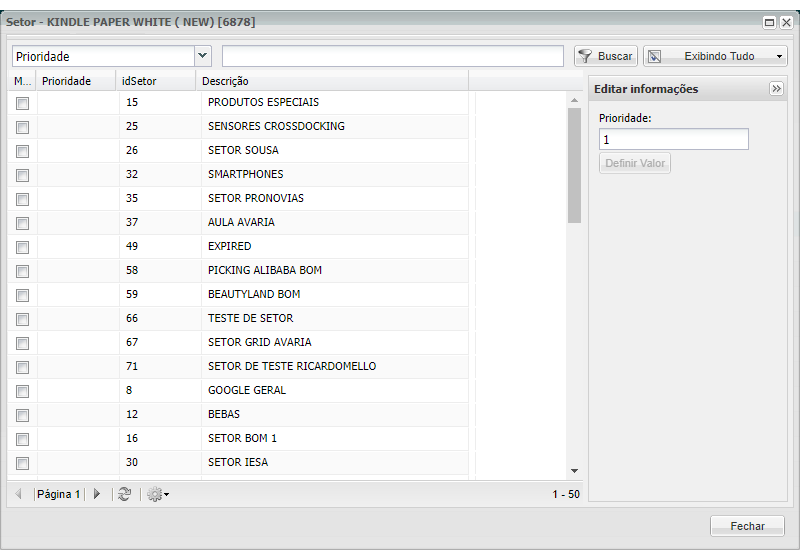Image resolution: width=810 pixels, height=560 pixels.
Task: Check the TESTE DE SETOR row checkbox
Action: [x=22, y=319]
